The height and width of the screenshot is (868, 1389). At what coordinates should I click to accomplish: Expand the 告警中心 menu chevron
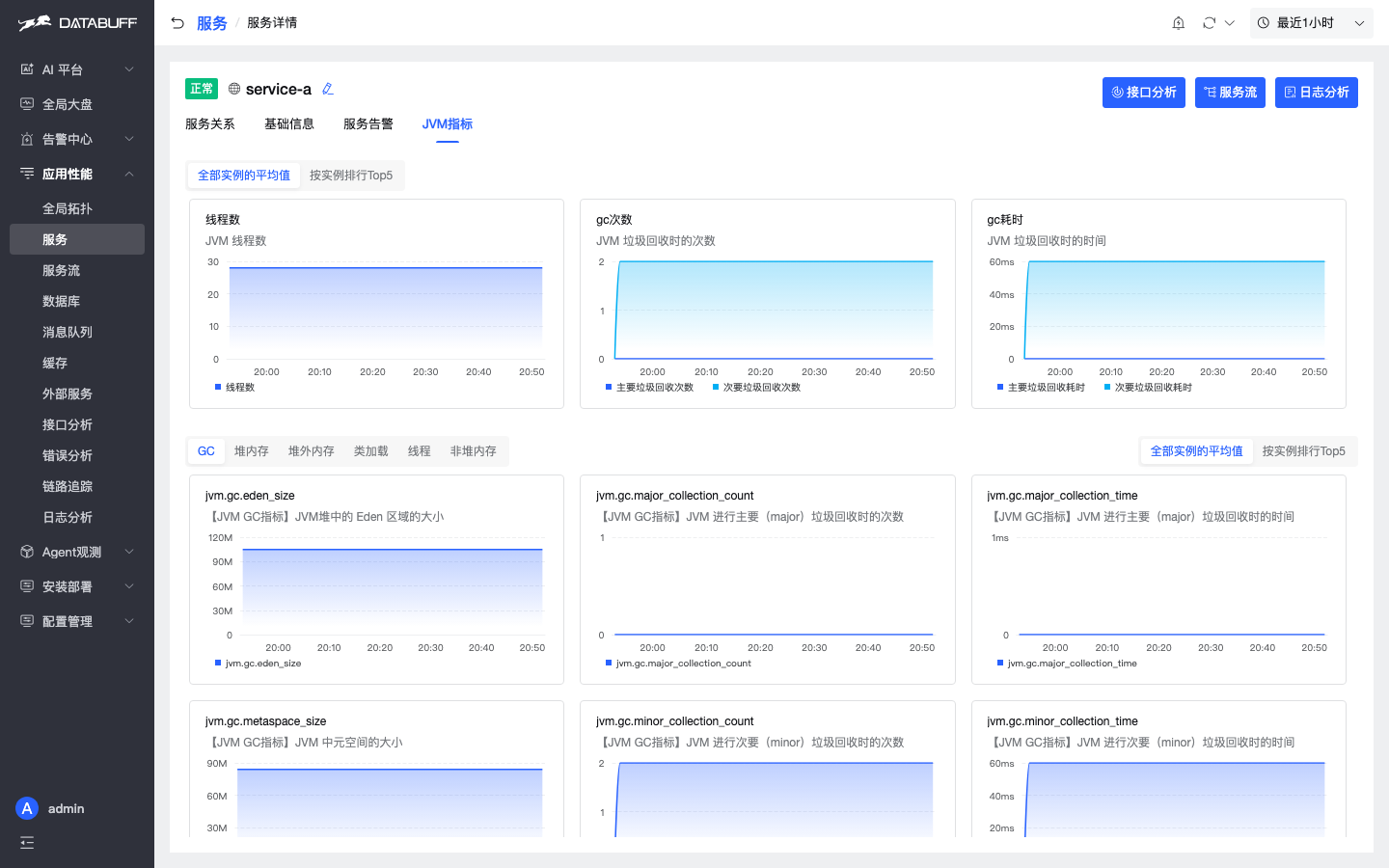click(129, 139)
